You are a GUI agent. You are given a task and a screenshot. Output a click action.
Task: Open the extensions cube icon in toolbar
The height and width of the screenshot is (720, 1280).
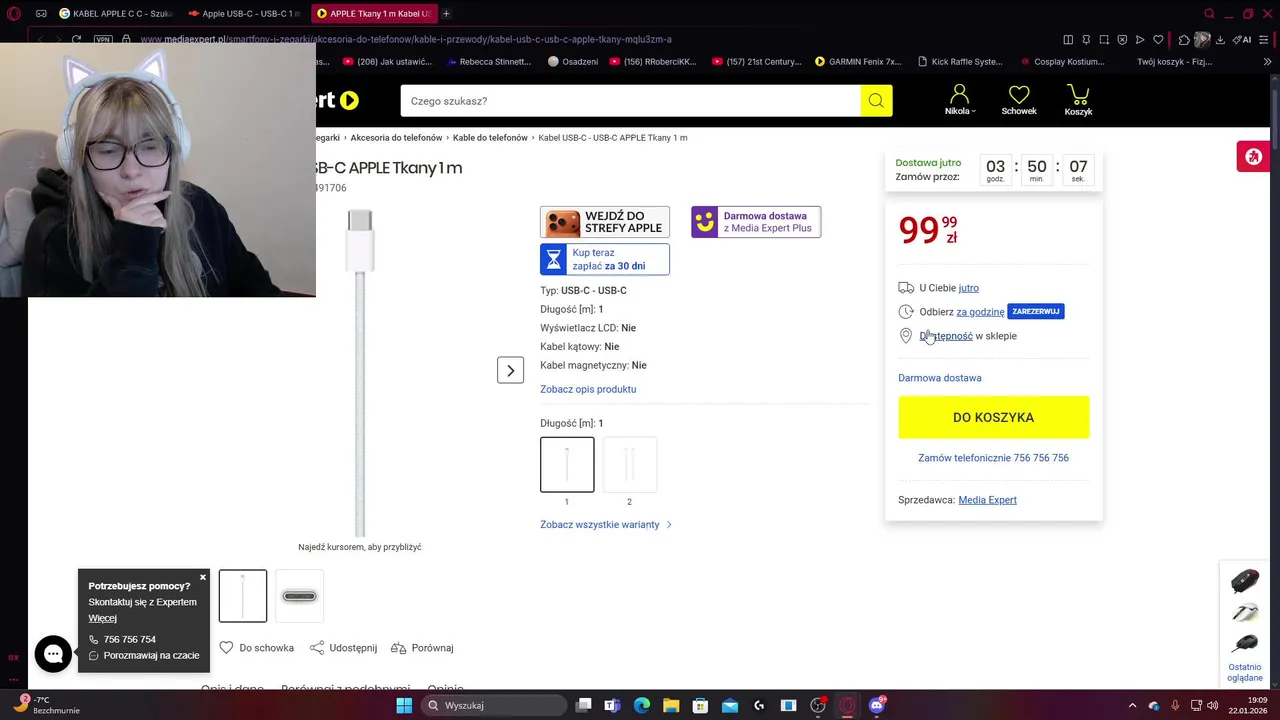pos(1184,40)
